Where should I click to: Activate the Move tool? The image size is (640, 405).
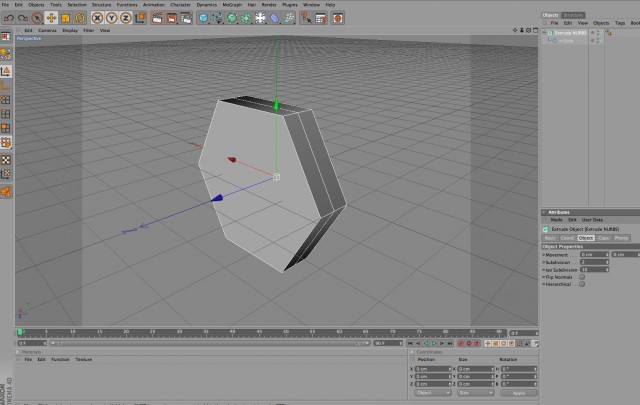(x=51, y=18)
